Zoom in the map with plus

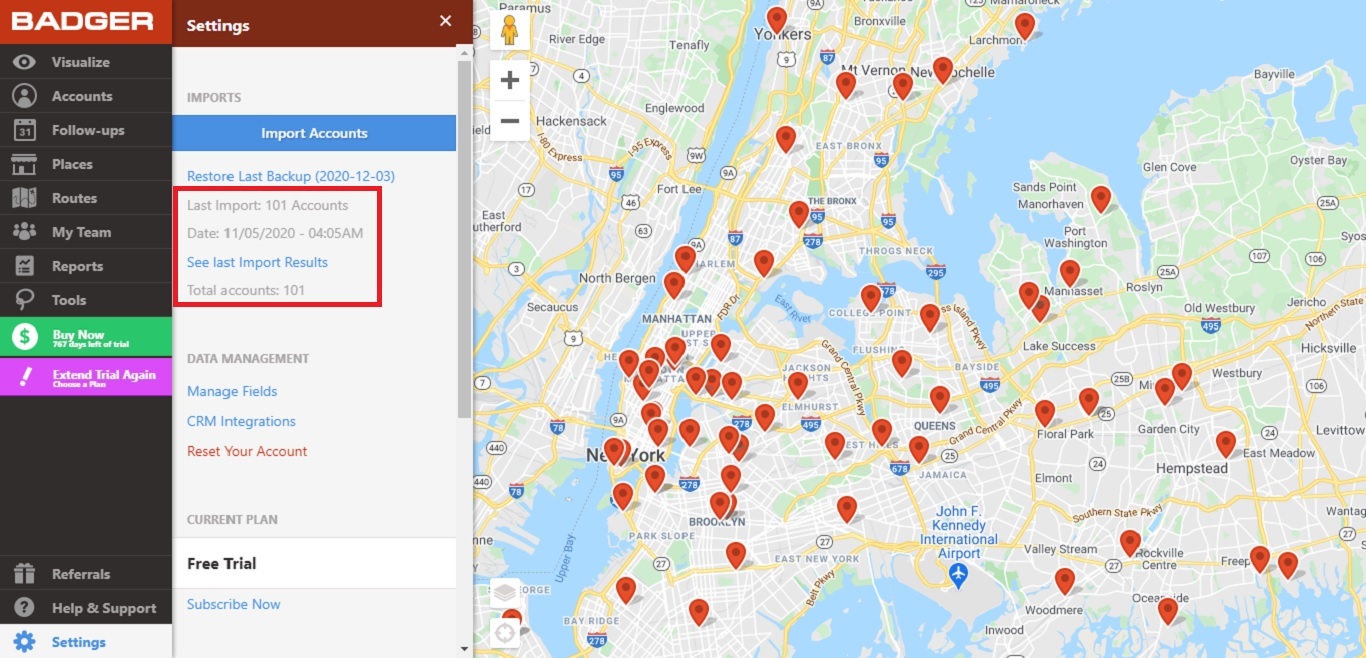(x=510, y=80)
